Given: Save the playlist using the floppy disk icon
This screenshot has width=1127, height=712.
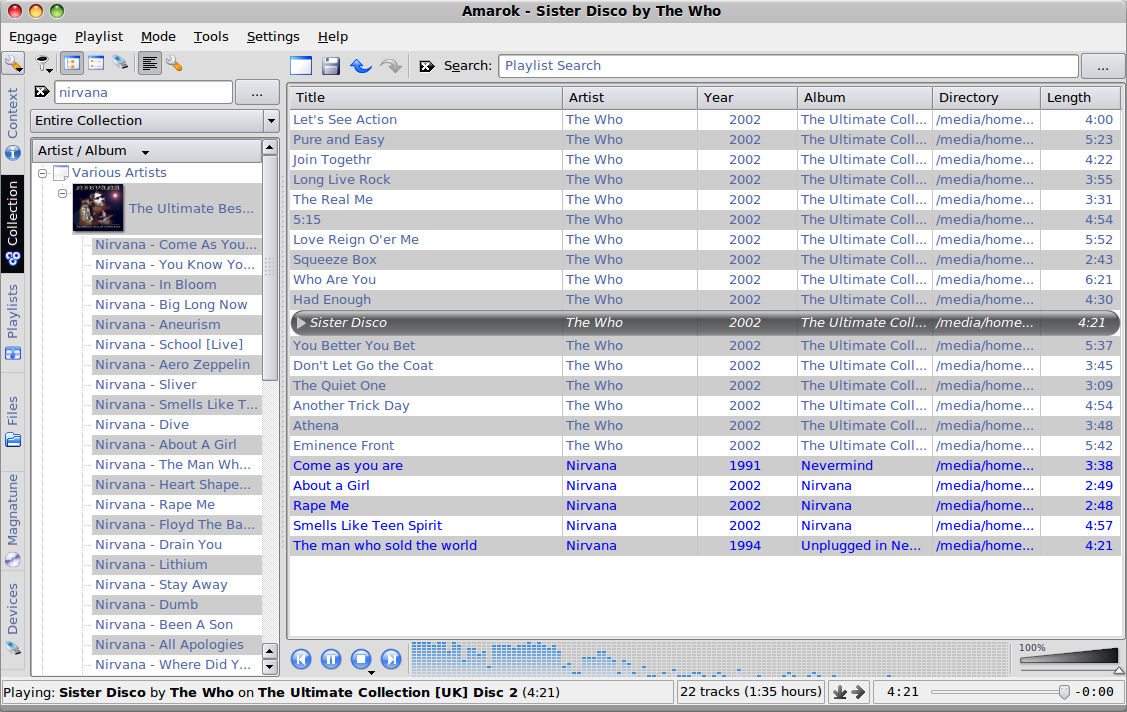Looking at the screenshot, I should 331,65.
